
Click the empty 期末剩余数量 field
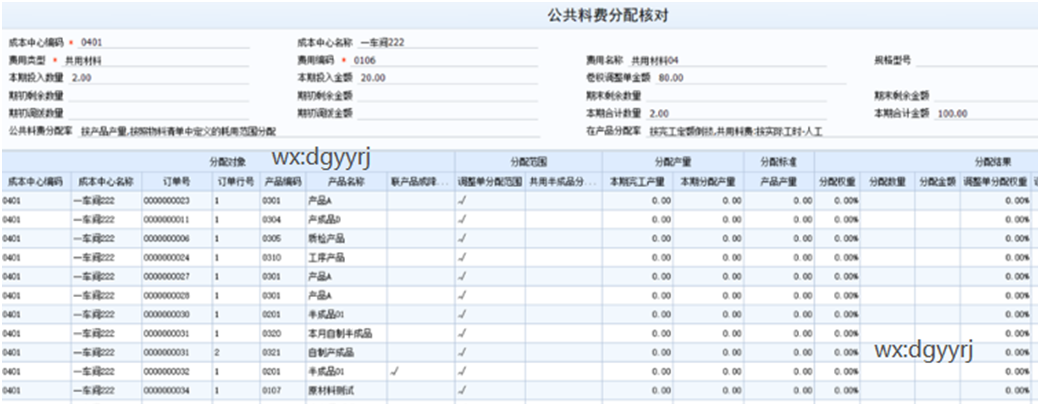click(736, 96)
